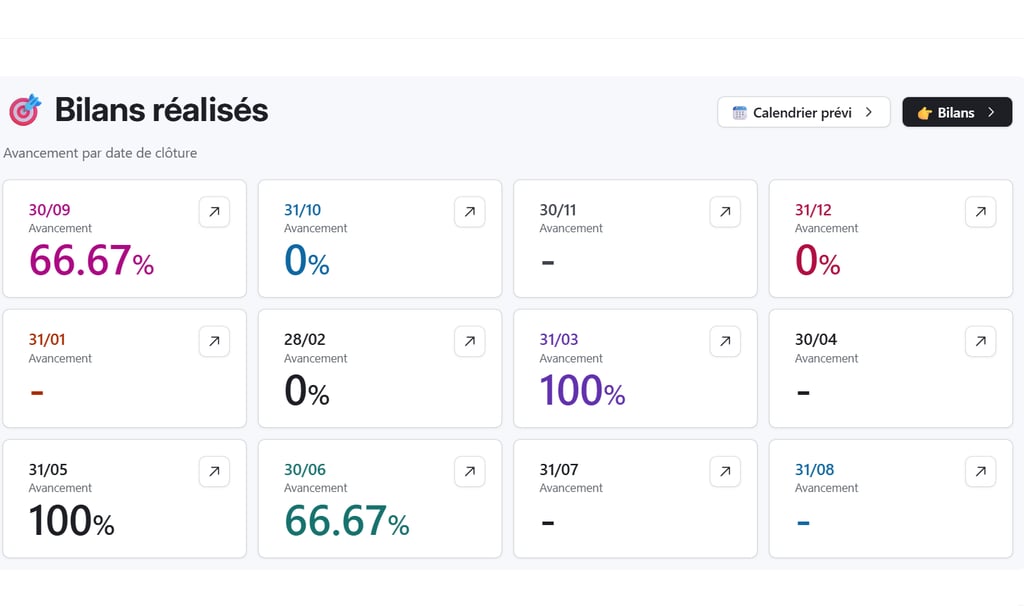Image resolution: width=1024 pixels, height=606 pixels.
Task: Select the 66.67% value for 30/09
Action: click(91, 262)
